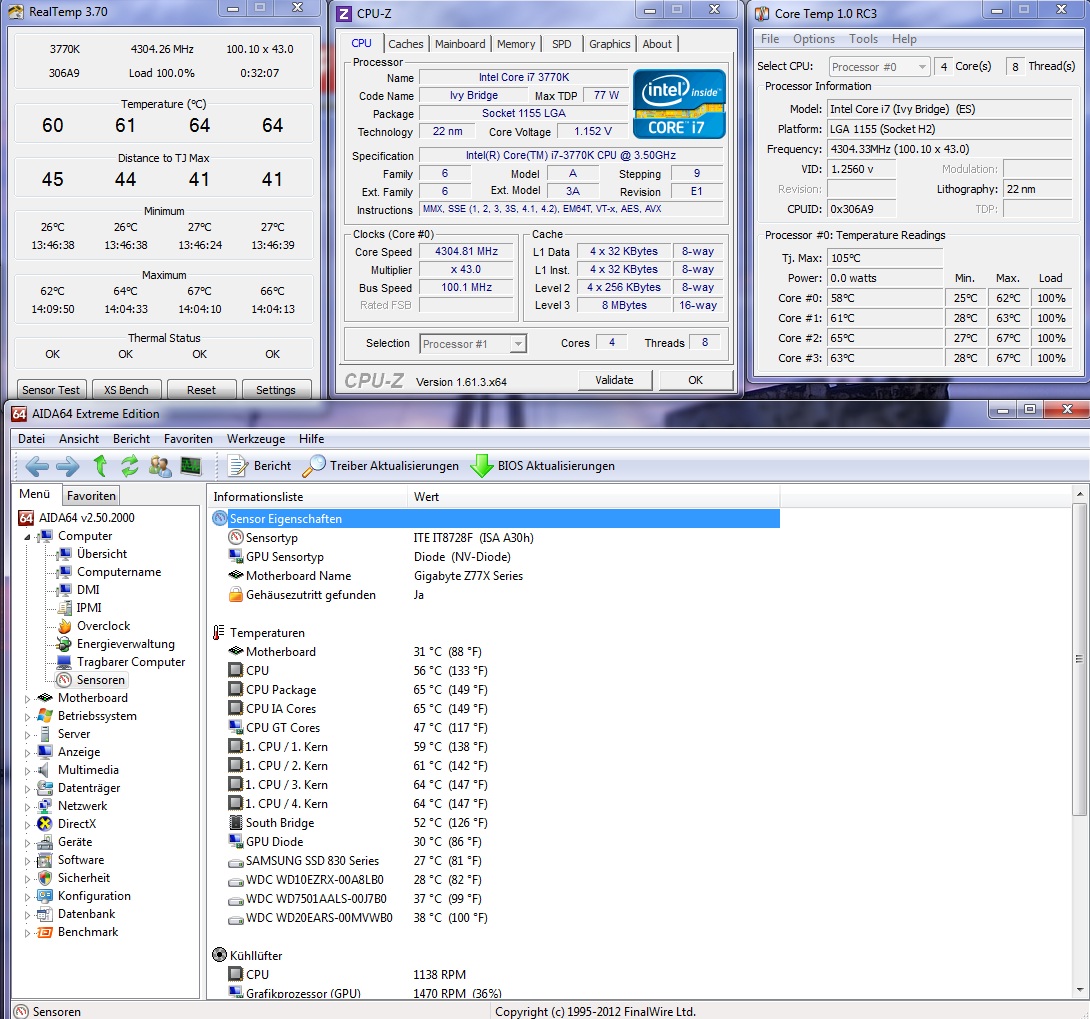
Task: Select Overclock in the Computer tree
Action: tap(104, 626)
